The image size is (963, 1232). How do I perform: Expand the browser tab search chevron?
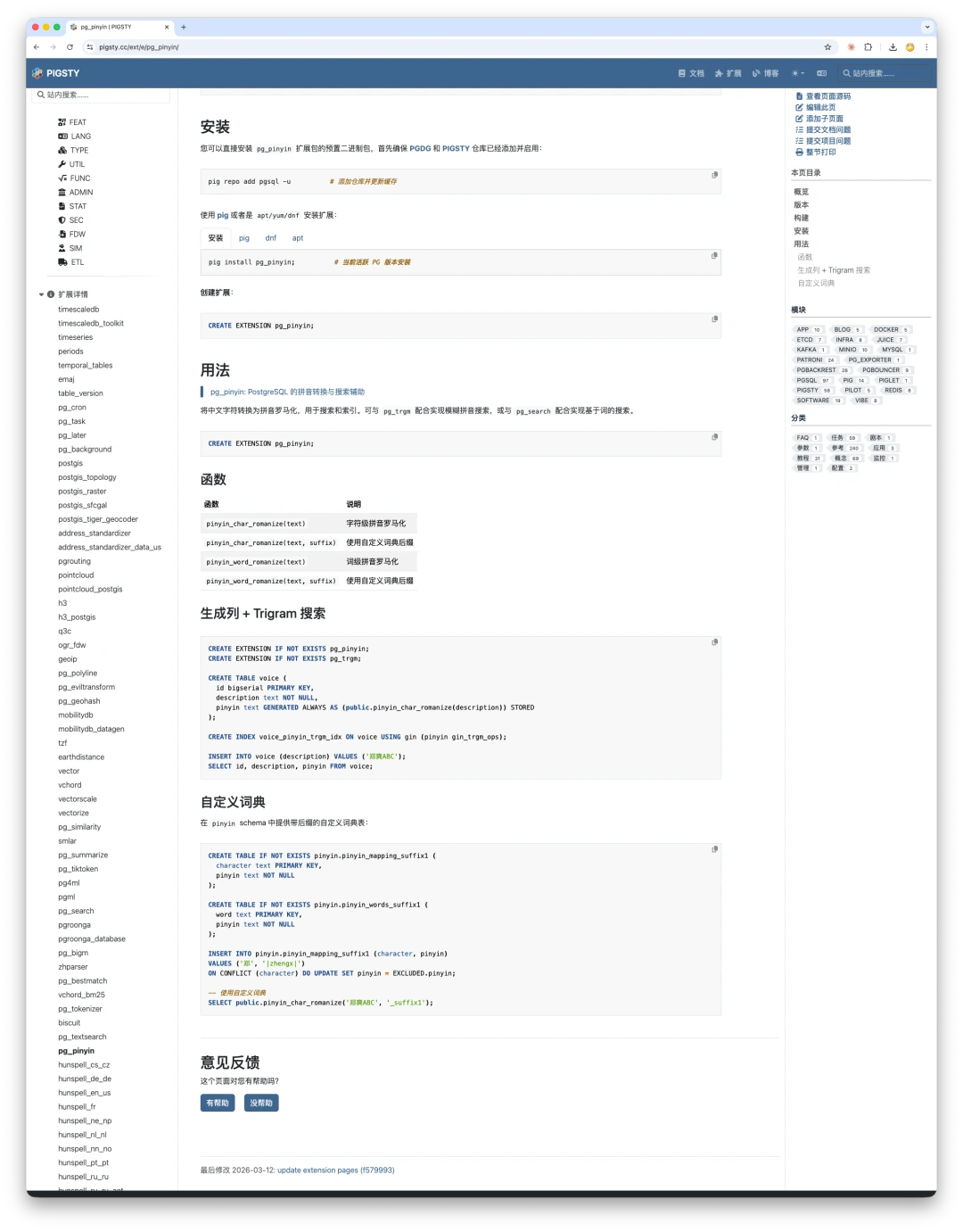[926, 27]
